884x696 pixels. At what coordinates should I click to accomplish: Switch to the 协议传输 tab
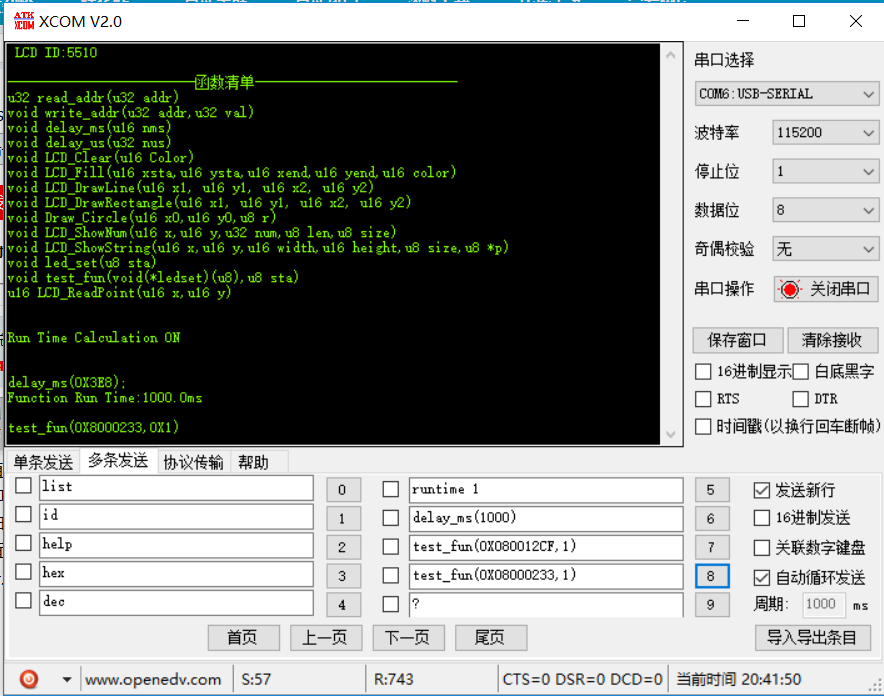click(x=193, y=462)
